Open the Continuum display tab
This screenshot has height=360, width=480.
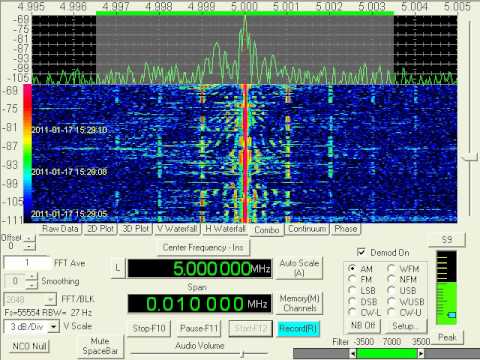click(x=307, y=229)
